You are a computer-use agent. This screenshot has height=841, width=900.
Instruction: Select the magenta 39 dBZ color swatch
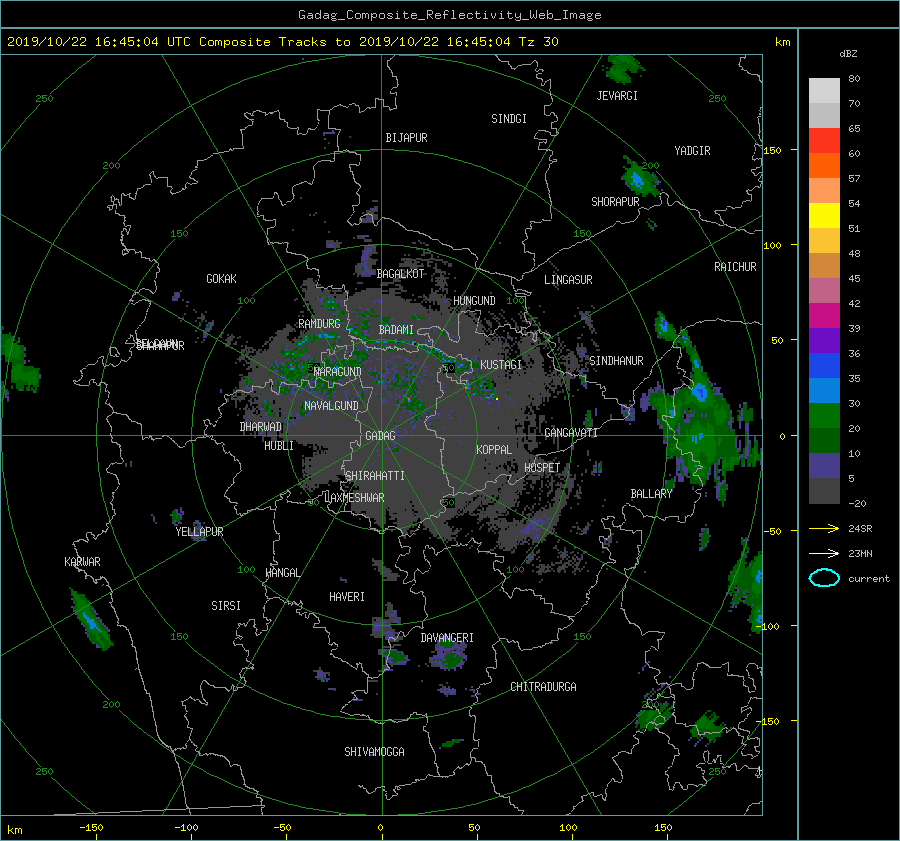(x=824, y=315)
